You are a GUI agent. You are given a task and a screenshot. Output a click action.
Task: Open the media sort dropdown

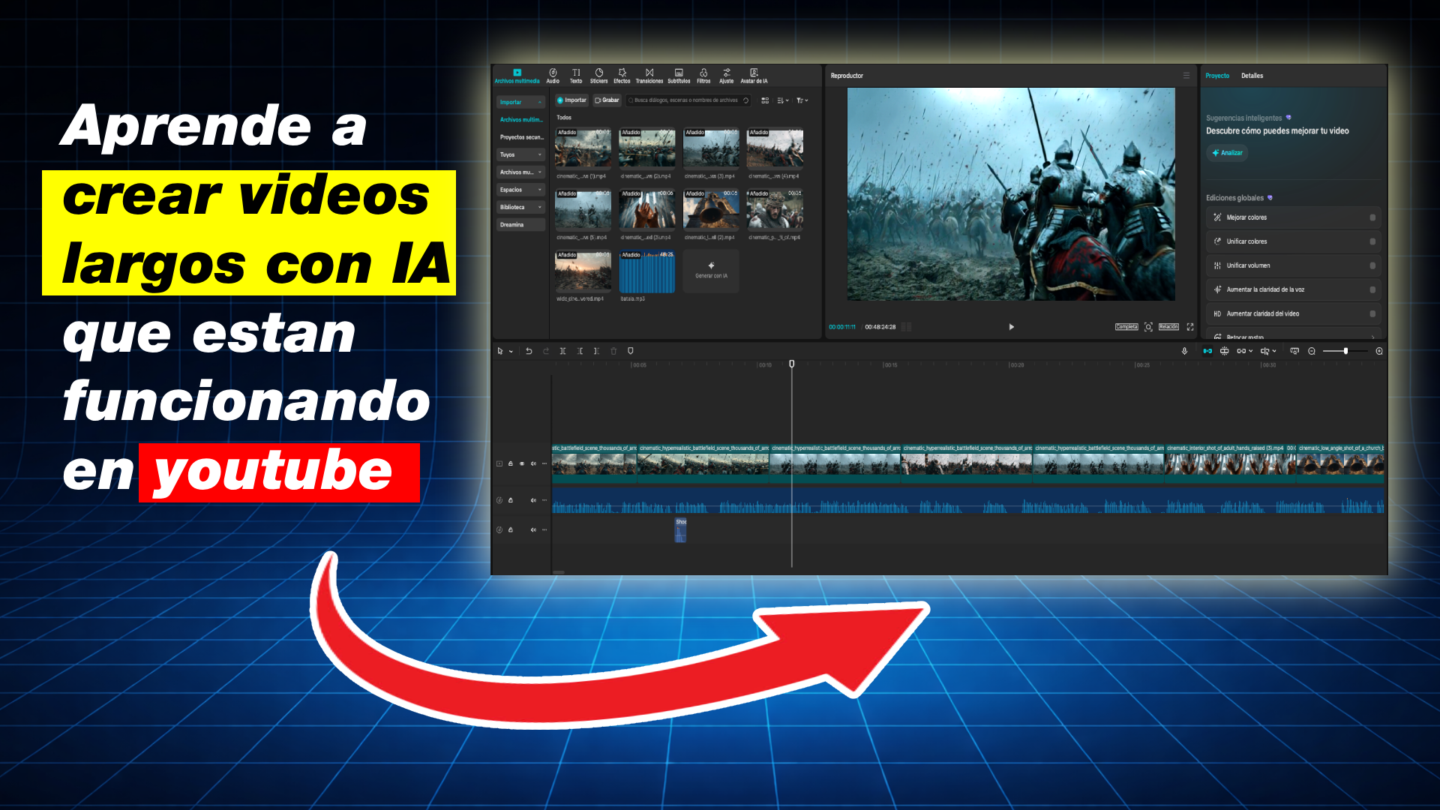(x=783, y=100)
